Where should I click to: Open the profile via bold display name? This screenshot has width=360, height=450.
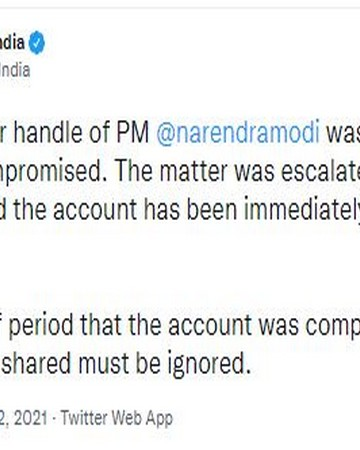12,43
